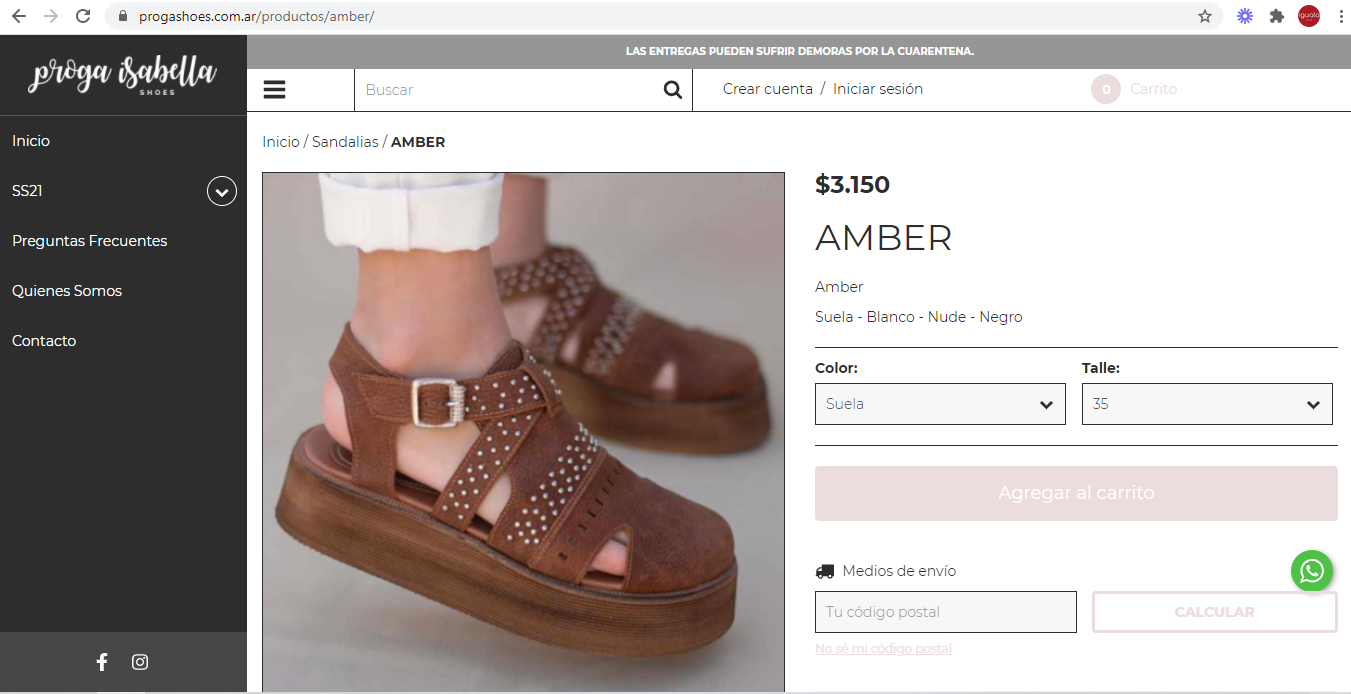Open the WhatsApp chat bubble
Screen dimensions: 1351x694
tap(1311, 571)
